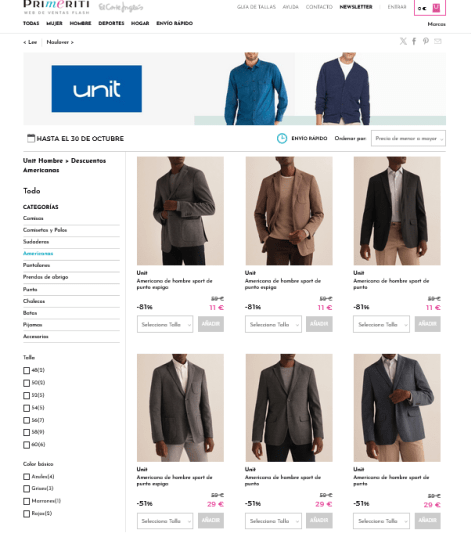Image resolution: width=475 pixels, height=537 pixels.
Task: Click the Primeriti logo
Action: 57,7
